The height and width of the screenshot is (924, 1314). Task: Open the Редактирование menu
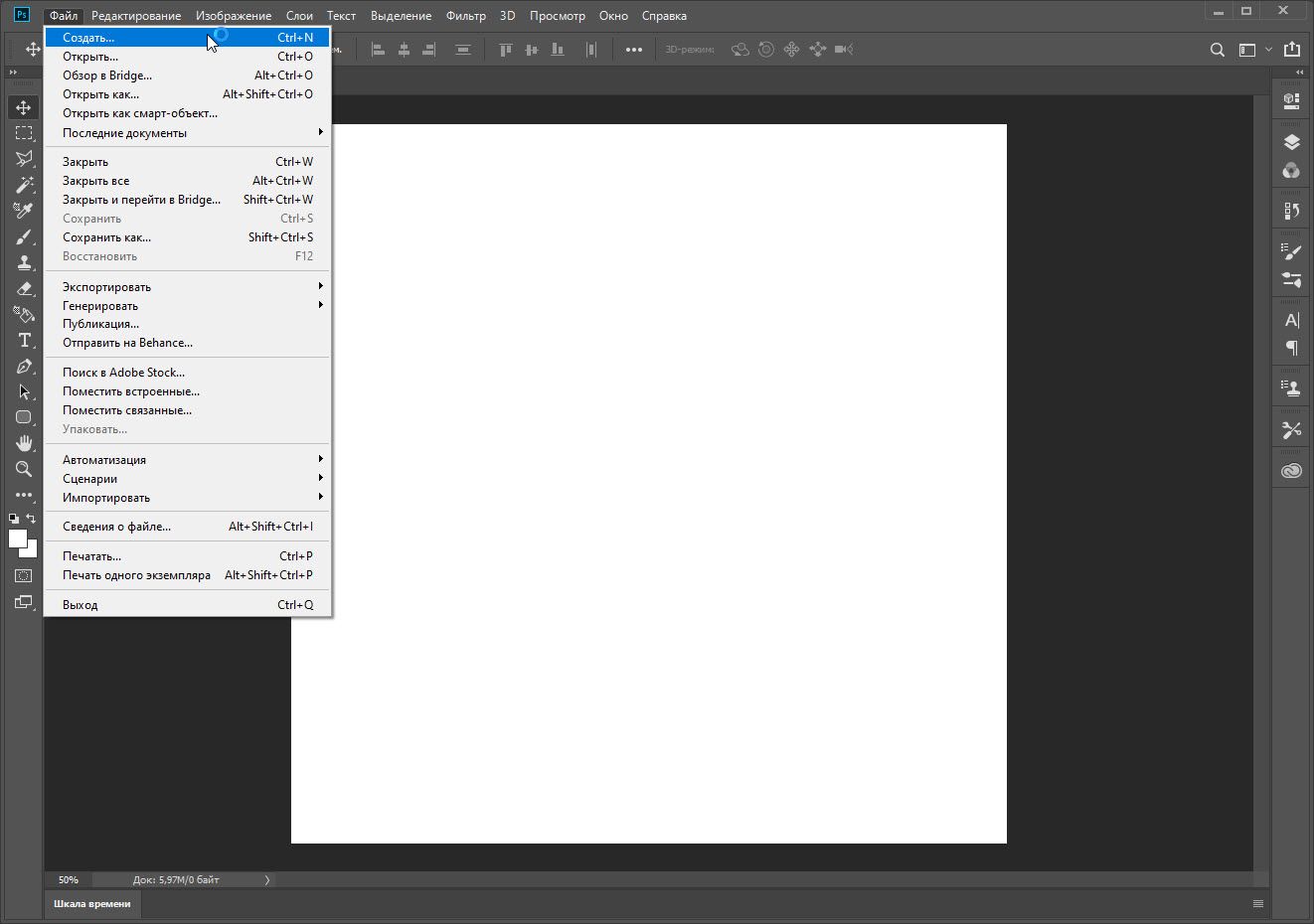[136, 16]
